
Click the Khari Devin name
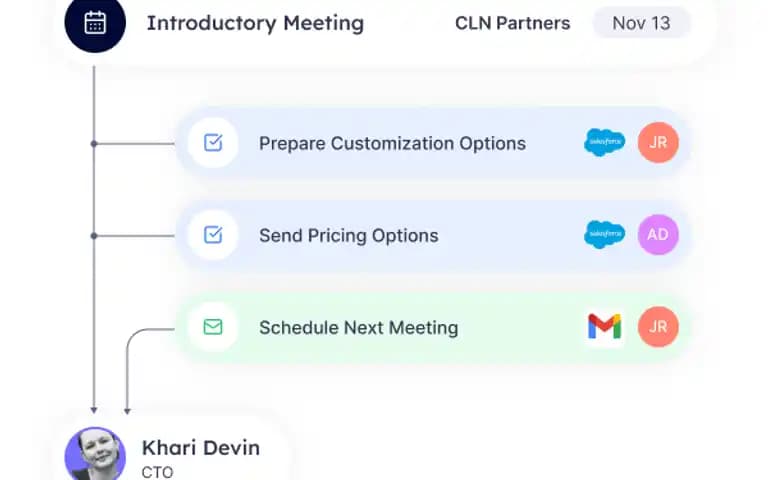[x=201, y=448]
